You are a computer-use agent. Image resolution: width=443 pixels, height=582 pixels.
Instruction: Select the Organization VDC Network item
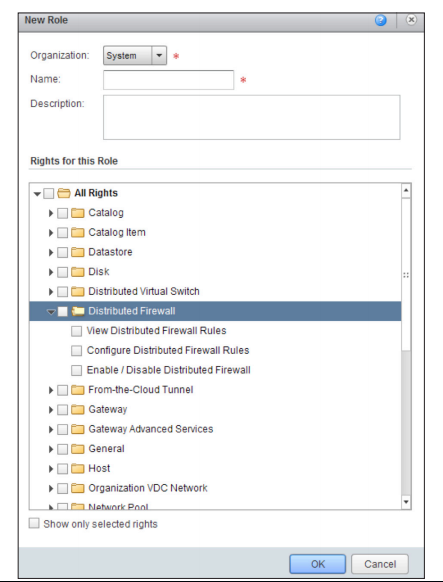pos(148,488)
